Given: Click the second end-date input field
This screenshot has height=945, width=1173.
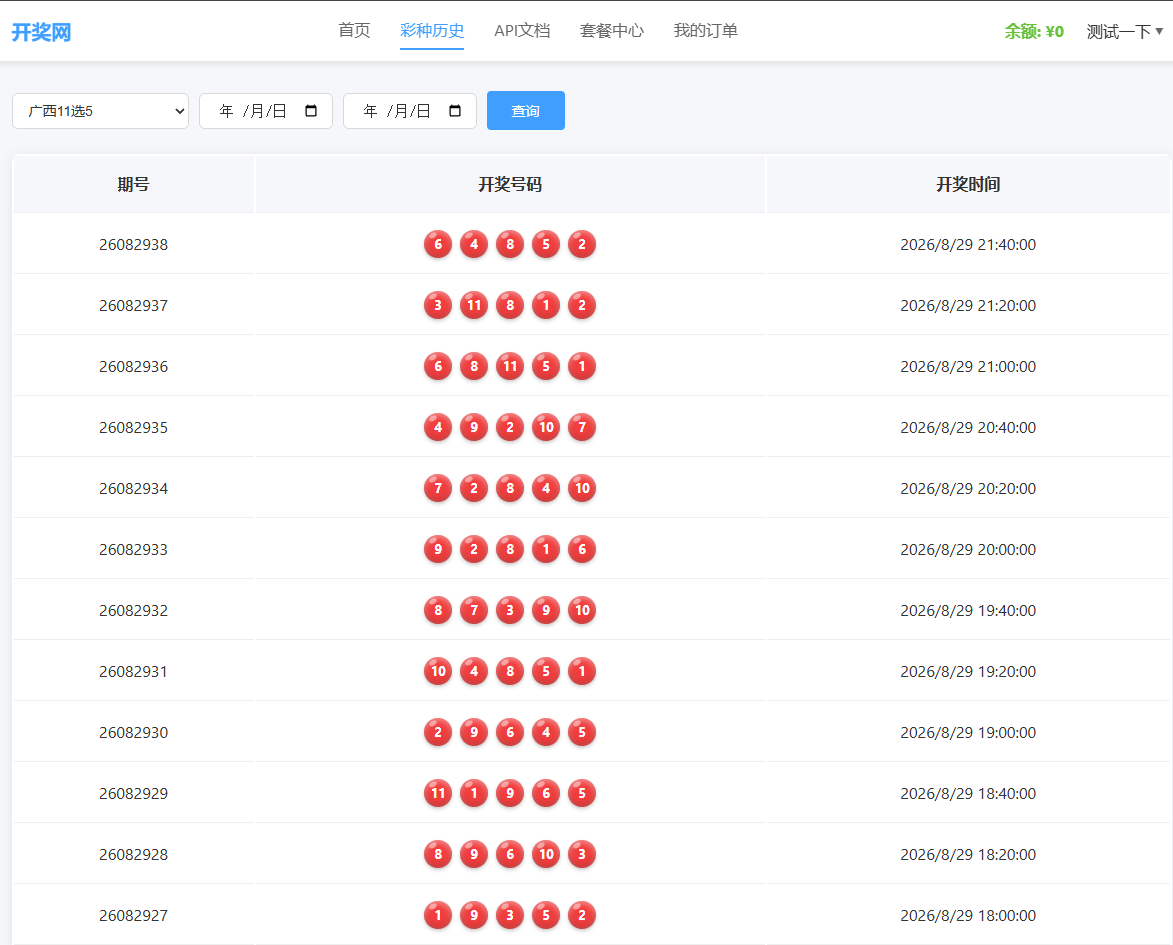Looking at the screenshot, I should click(409, 111).
